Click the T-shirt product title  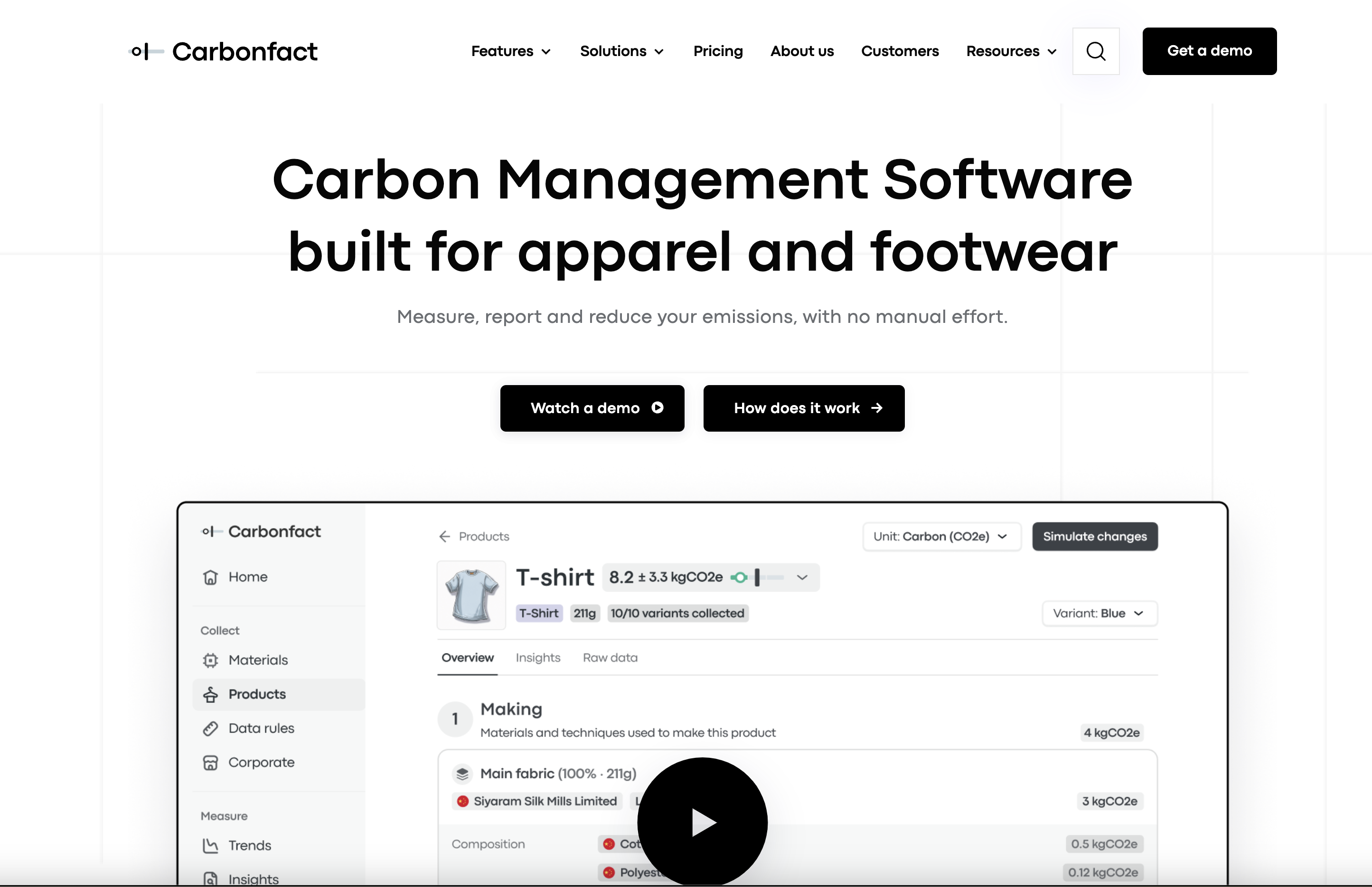pos(555,578)
